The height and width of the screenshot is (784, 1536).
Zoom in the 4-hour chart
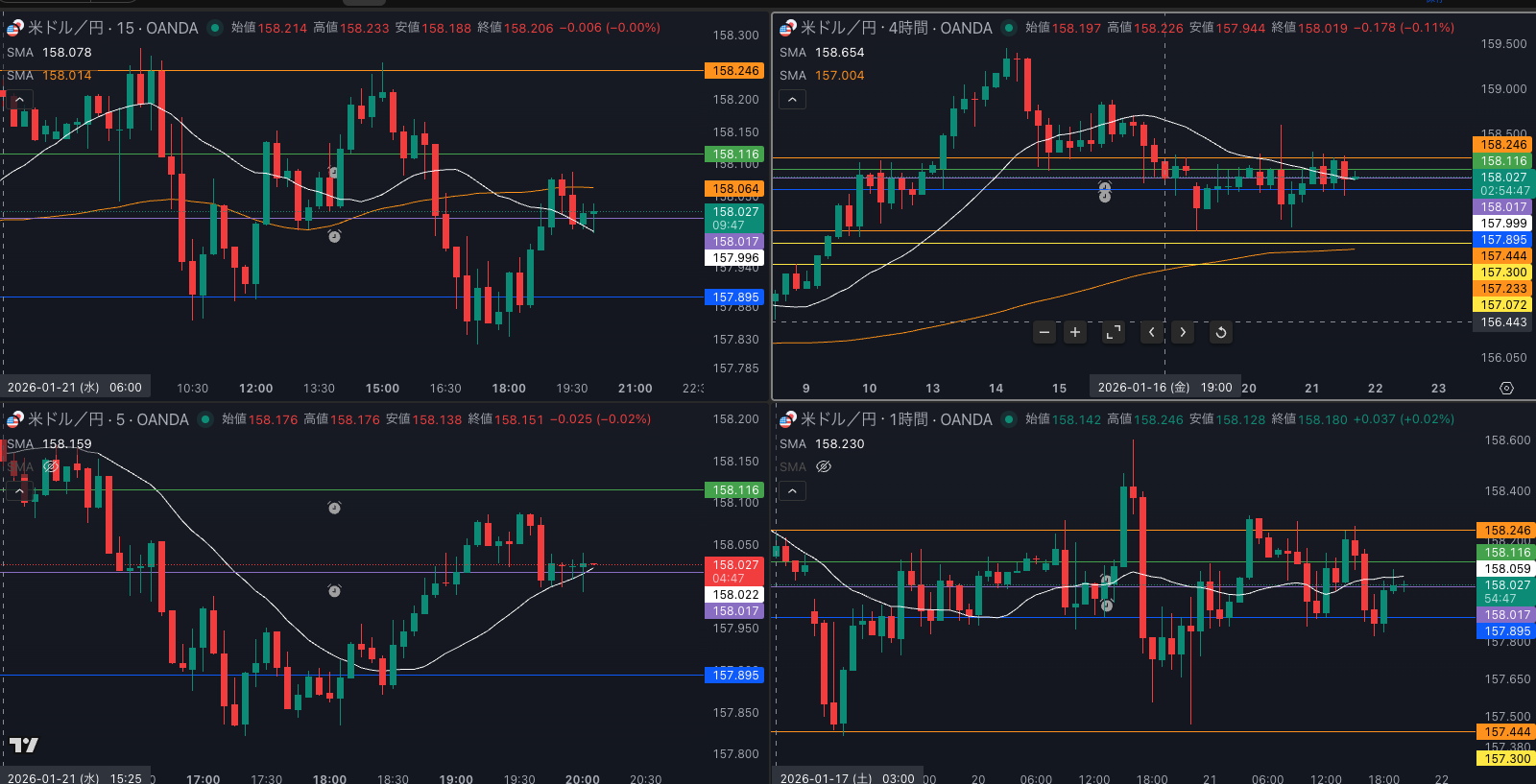click(1075, 332)
